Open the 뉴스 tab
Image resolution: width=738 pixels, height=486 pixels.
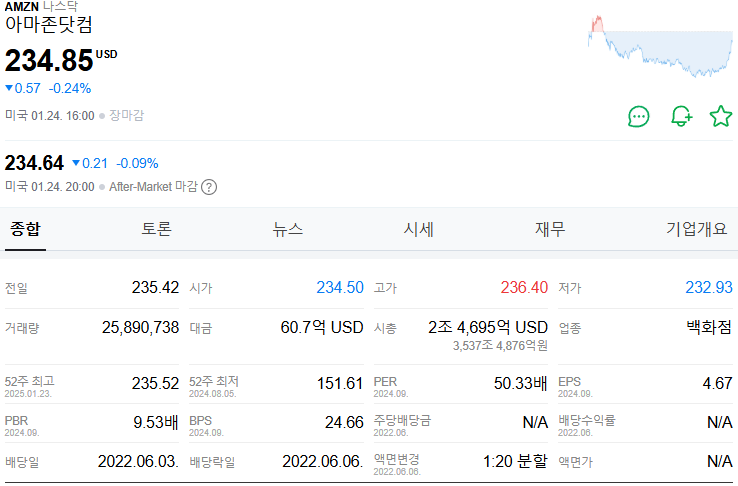point(288,229)
